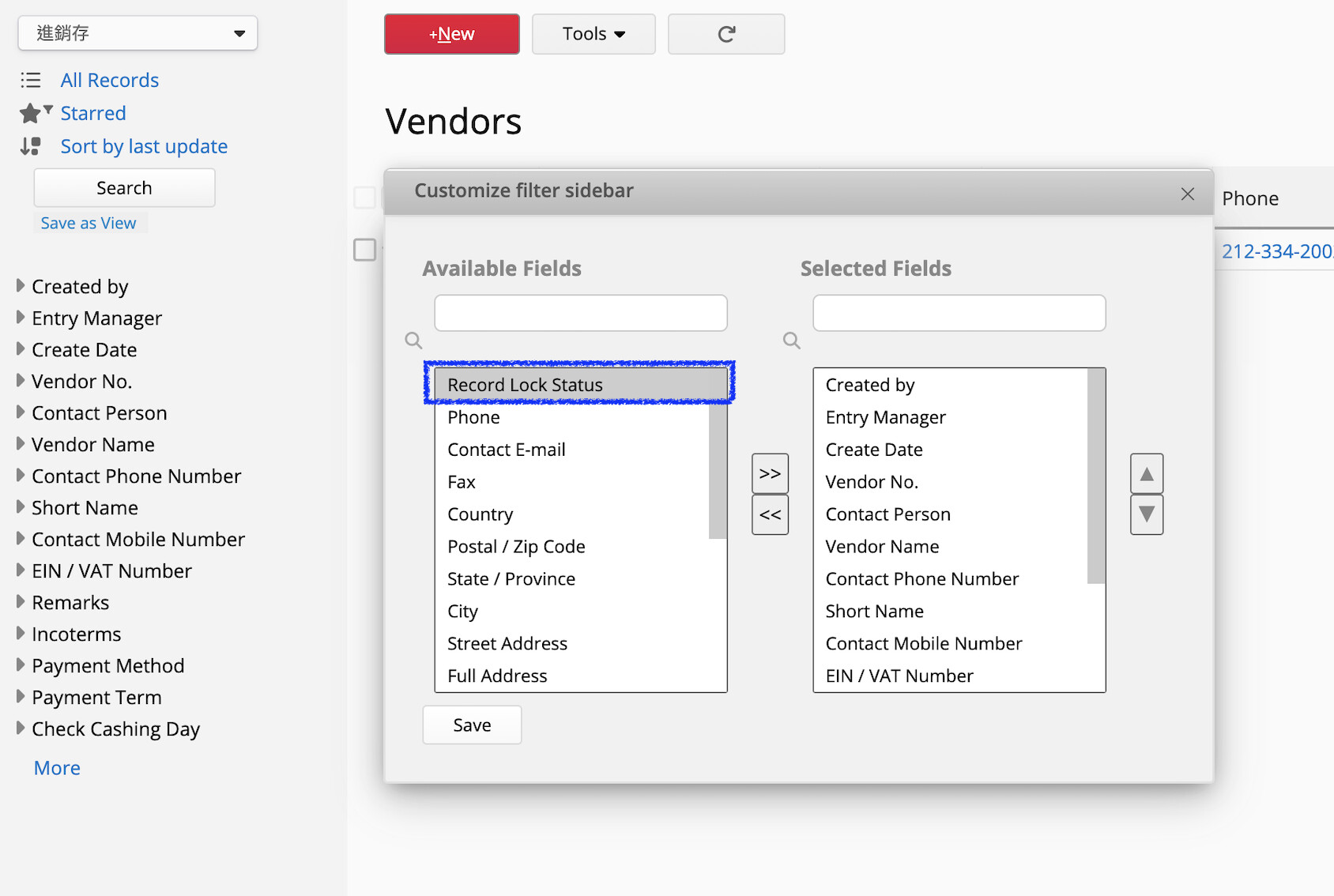Open the Tools dropdown menu
This screenshot has width=1334, height=896.
pyautogui.click(x=594, y=34)
